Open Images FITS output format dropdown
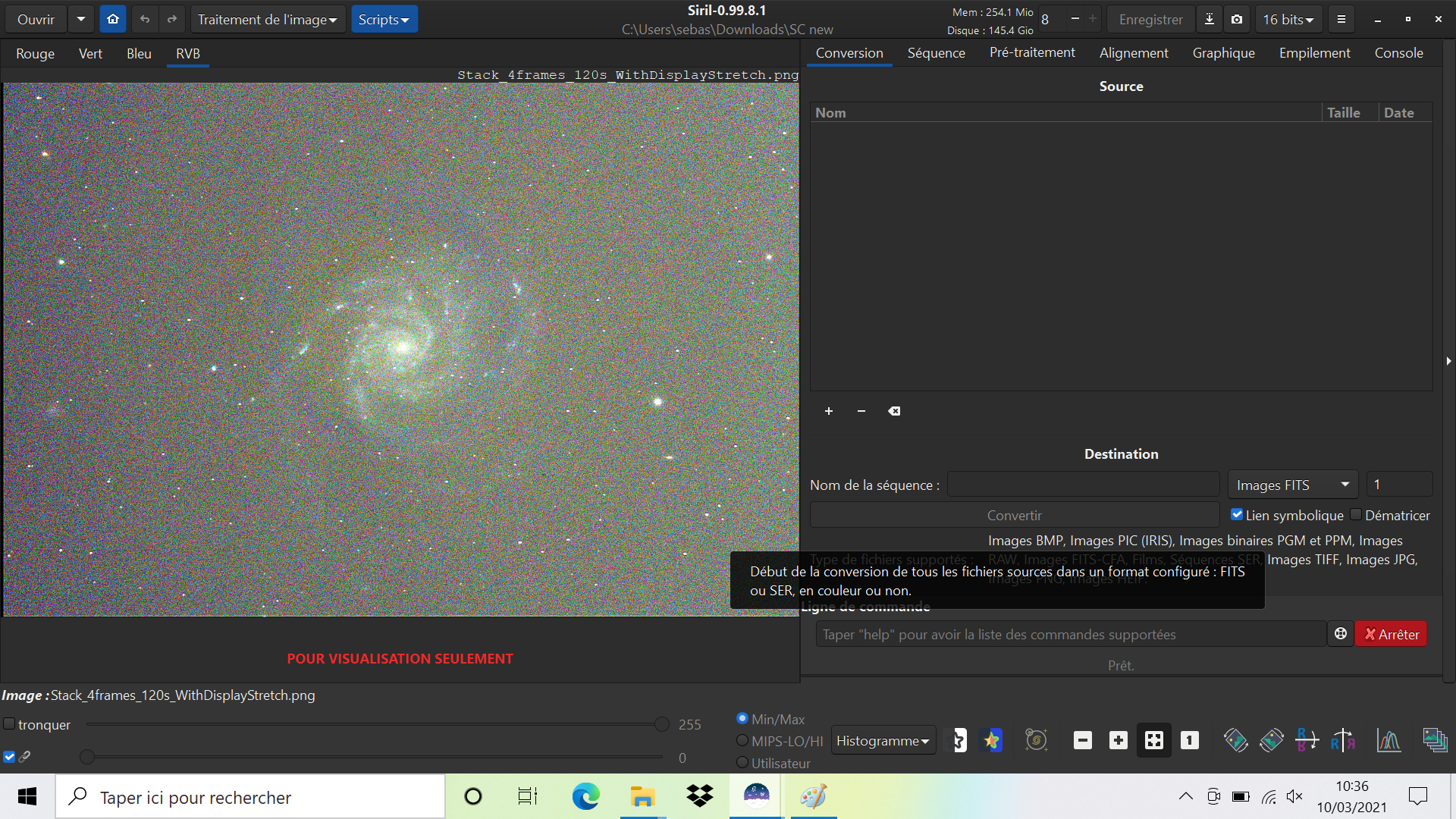 point(1293,485)
